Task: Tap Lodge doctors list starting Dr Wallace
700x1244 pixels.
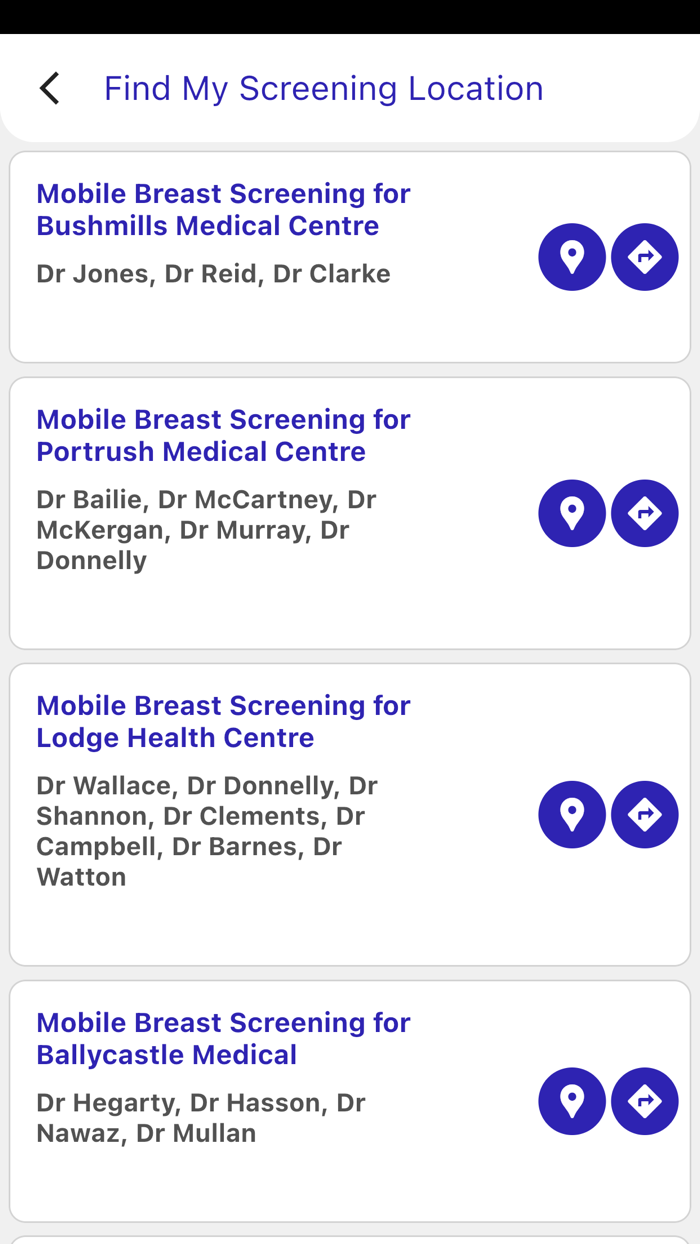Action: tap(206, 831)
